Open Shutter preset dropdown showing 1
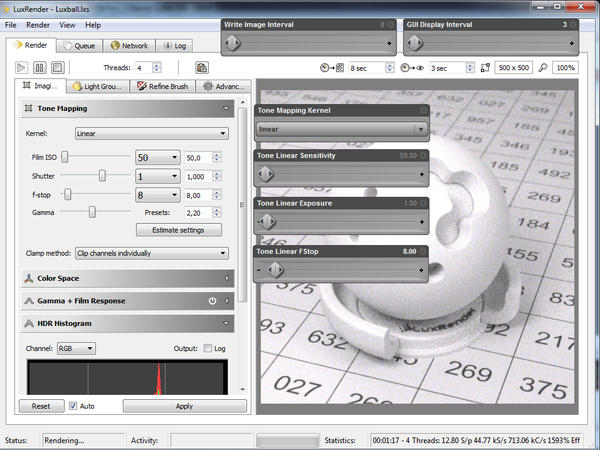Screen dimensions: 600x450 pos(158,176)
